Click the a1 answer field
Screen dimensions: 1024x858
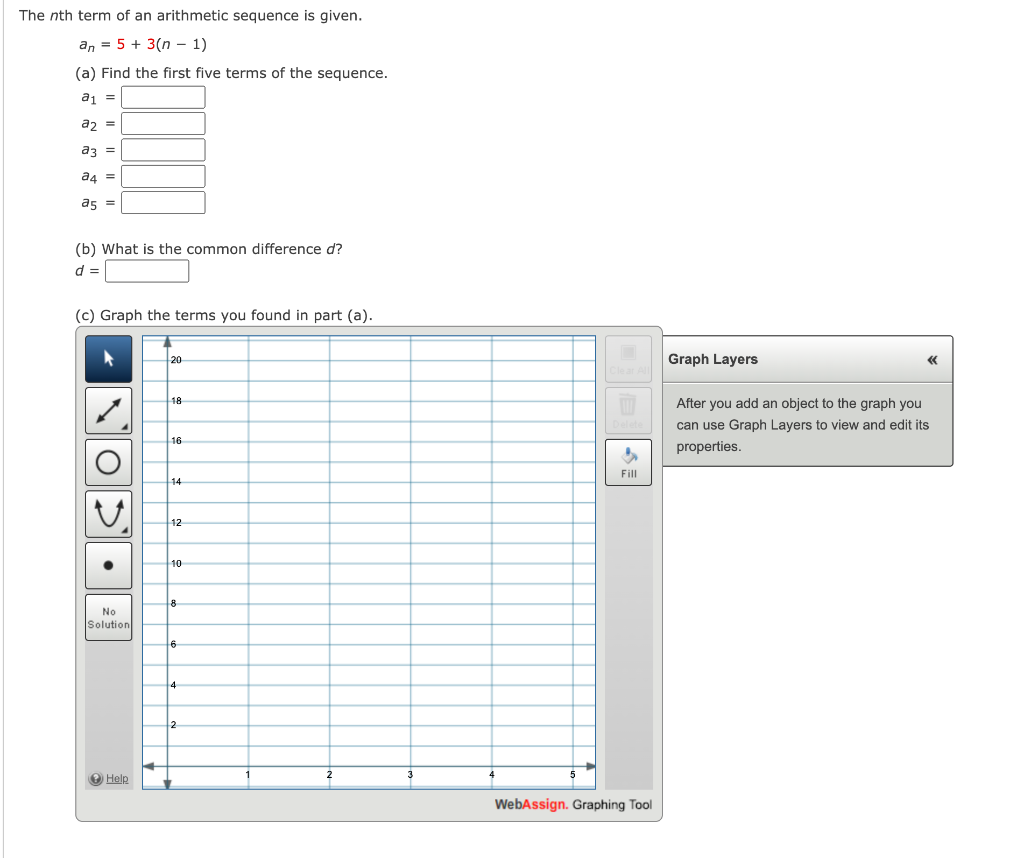(162, 97)
